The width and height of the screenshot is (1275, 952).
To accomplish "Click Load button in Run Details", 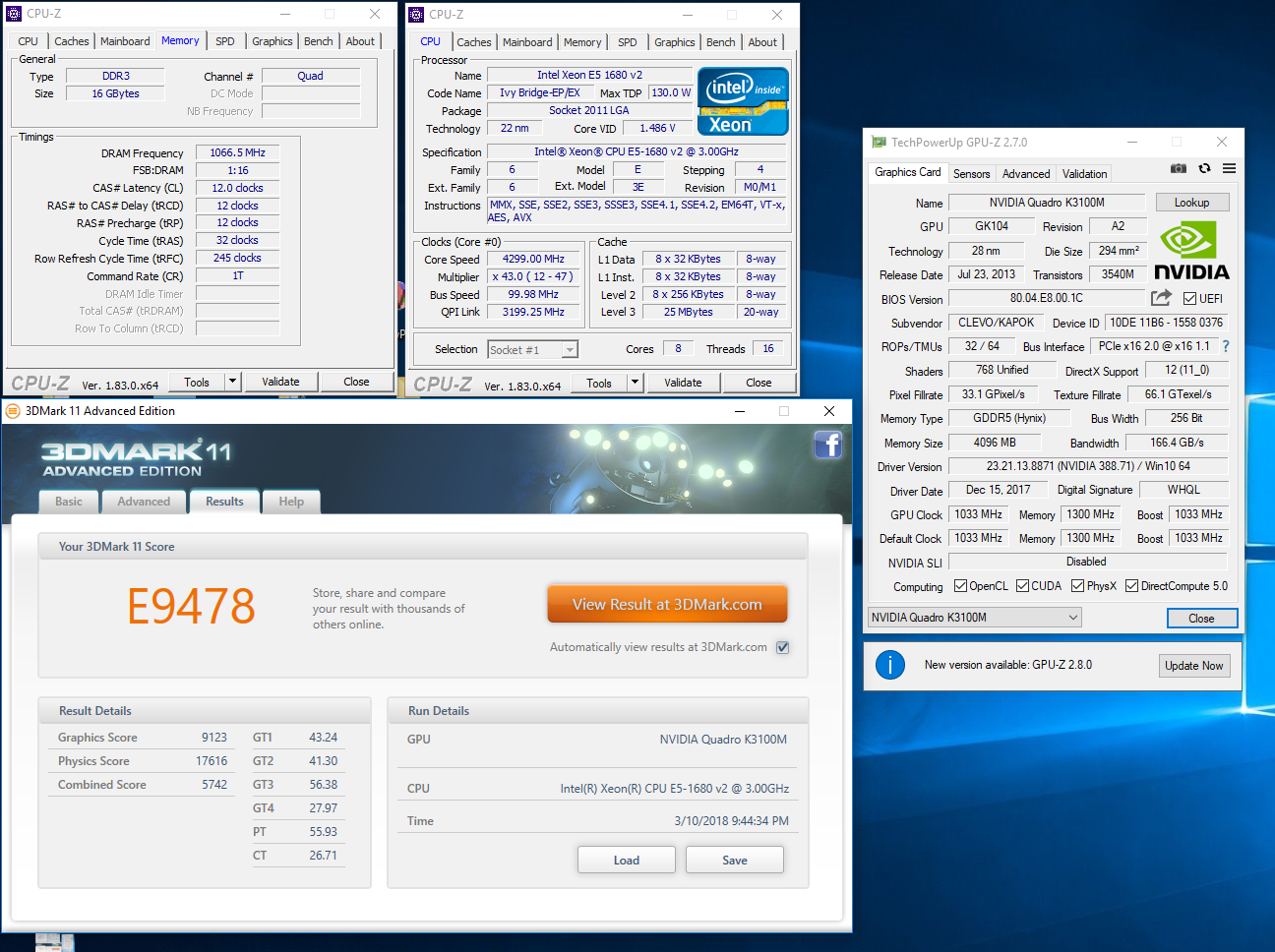I will pos(627,861).
